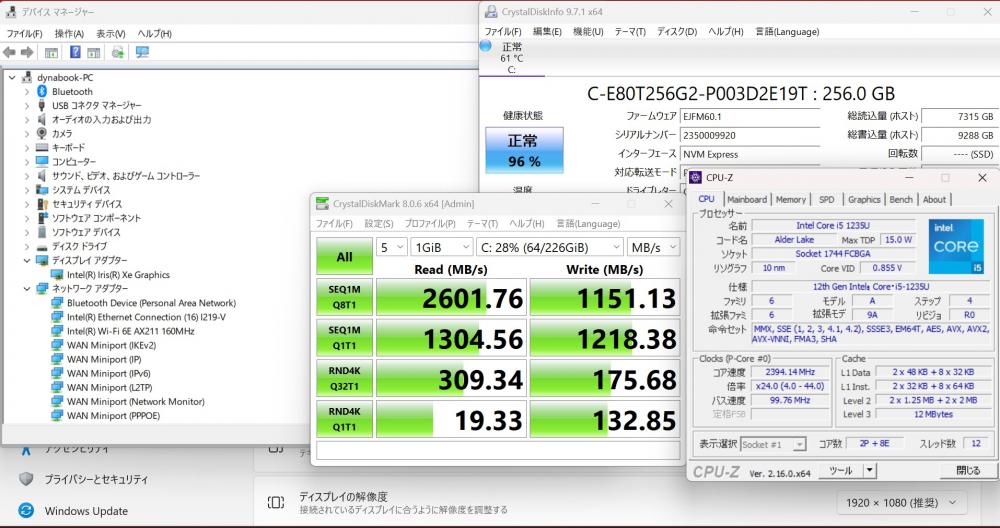This screenshot has width=1000, height=528.
Task: Click the ファームウェア field showing EJFM60.1
Action: click(750, 117)
